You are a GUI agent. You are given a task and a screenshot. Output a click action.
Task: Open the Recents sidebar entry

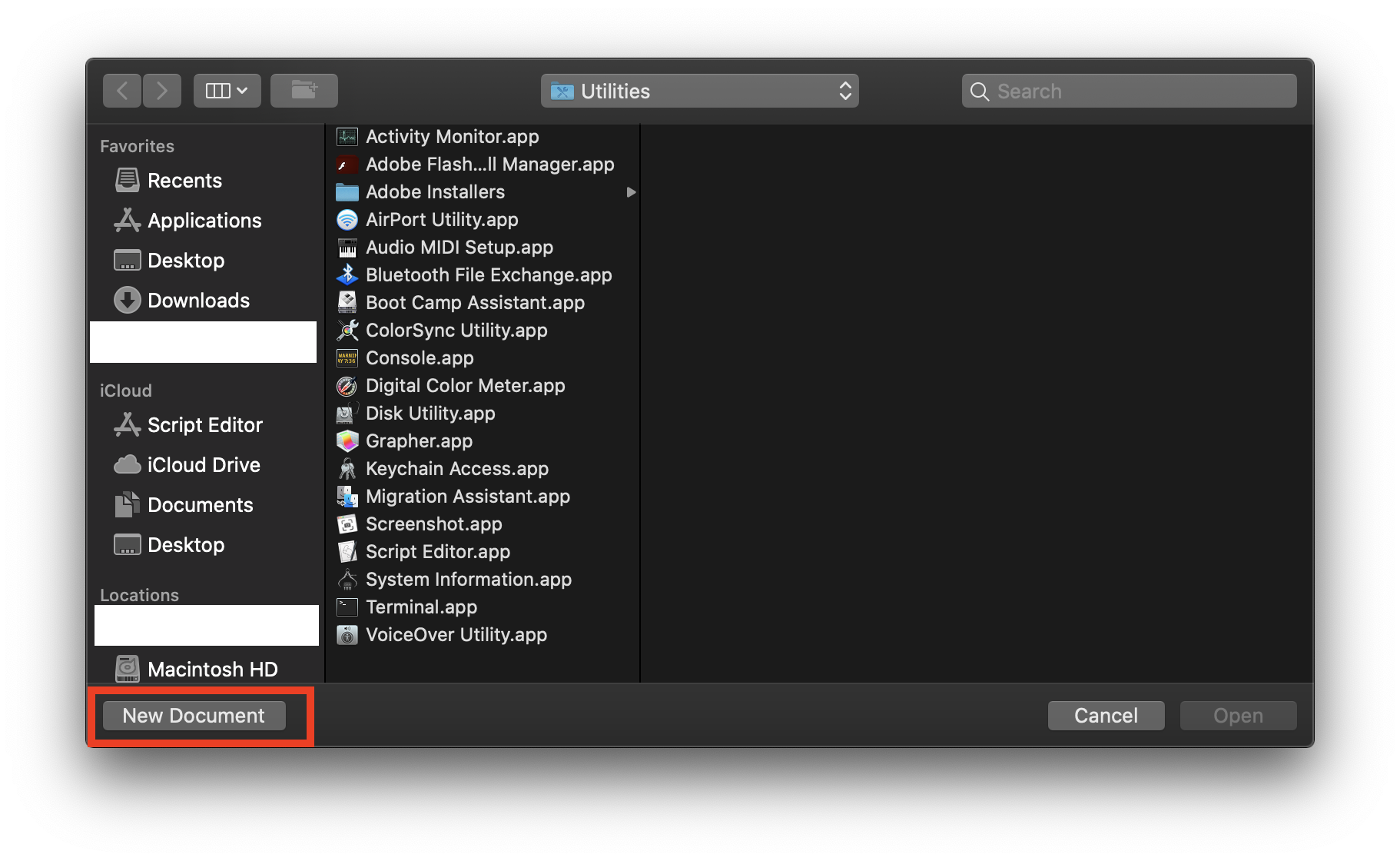pos(184,180)
